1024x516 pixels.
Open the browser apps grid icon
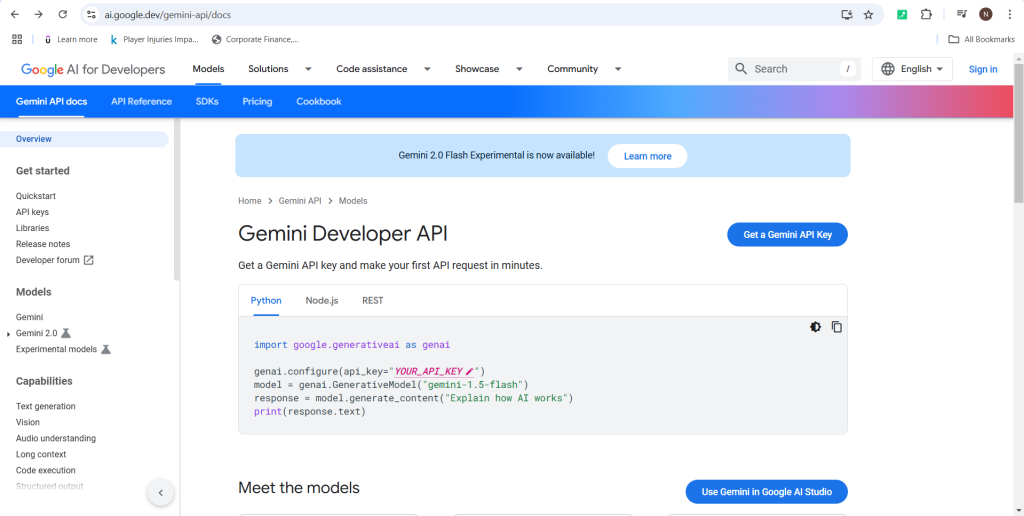coord(17,39)
